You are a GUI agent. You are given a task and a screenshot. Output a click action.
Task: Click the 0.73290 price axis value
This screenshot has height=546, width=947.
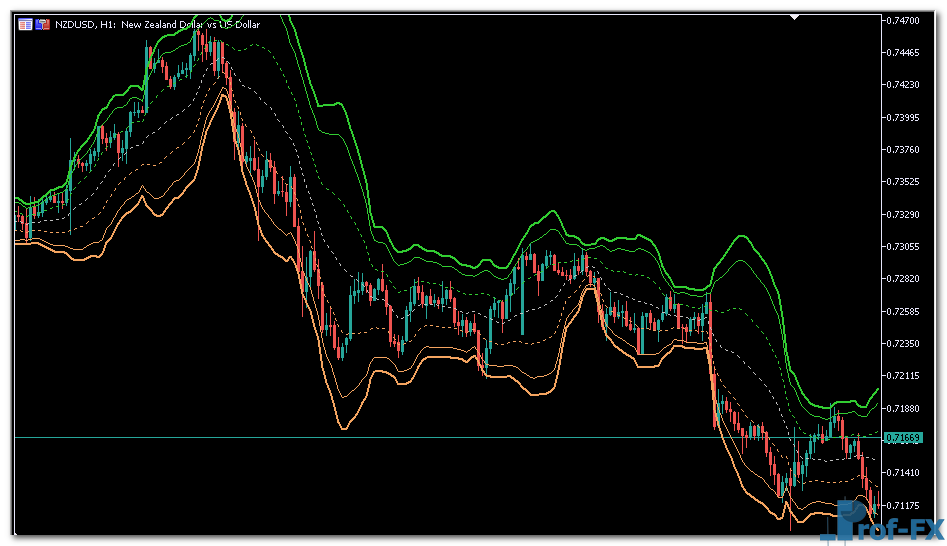click(904, 214)
